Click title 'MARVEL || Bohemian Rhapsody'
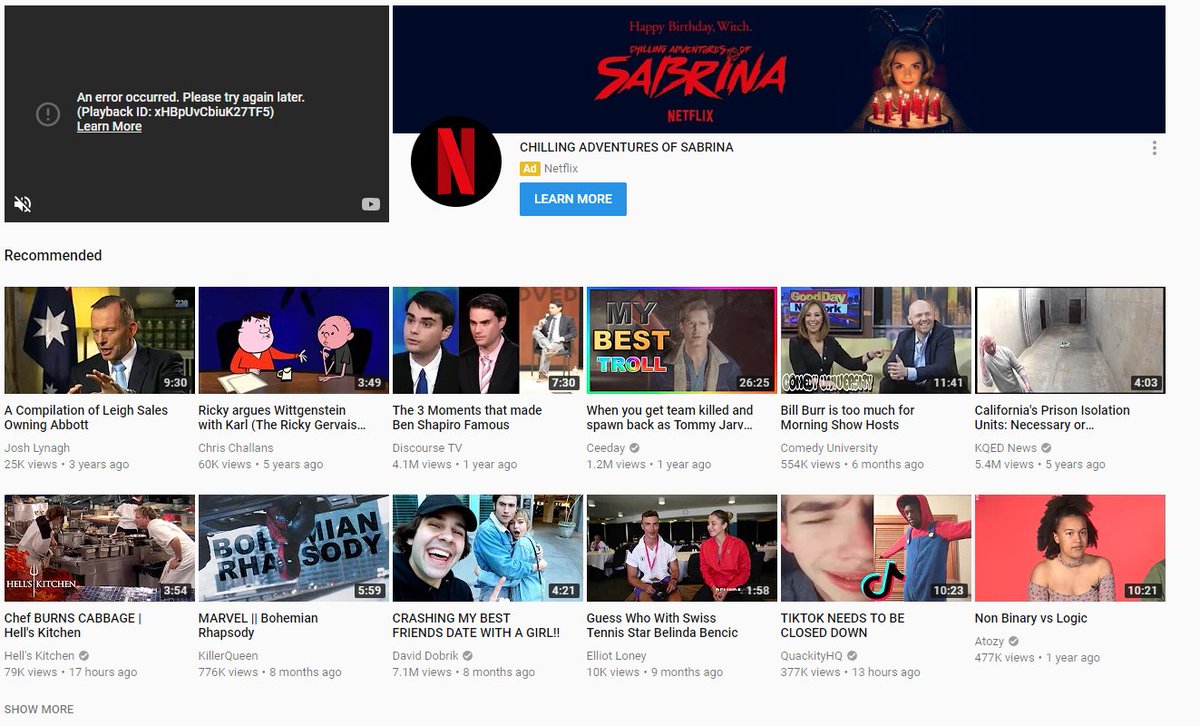1200x726 pixels. coord(258,625)
